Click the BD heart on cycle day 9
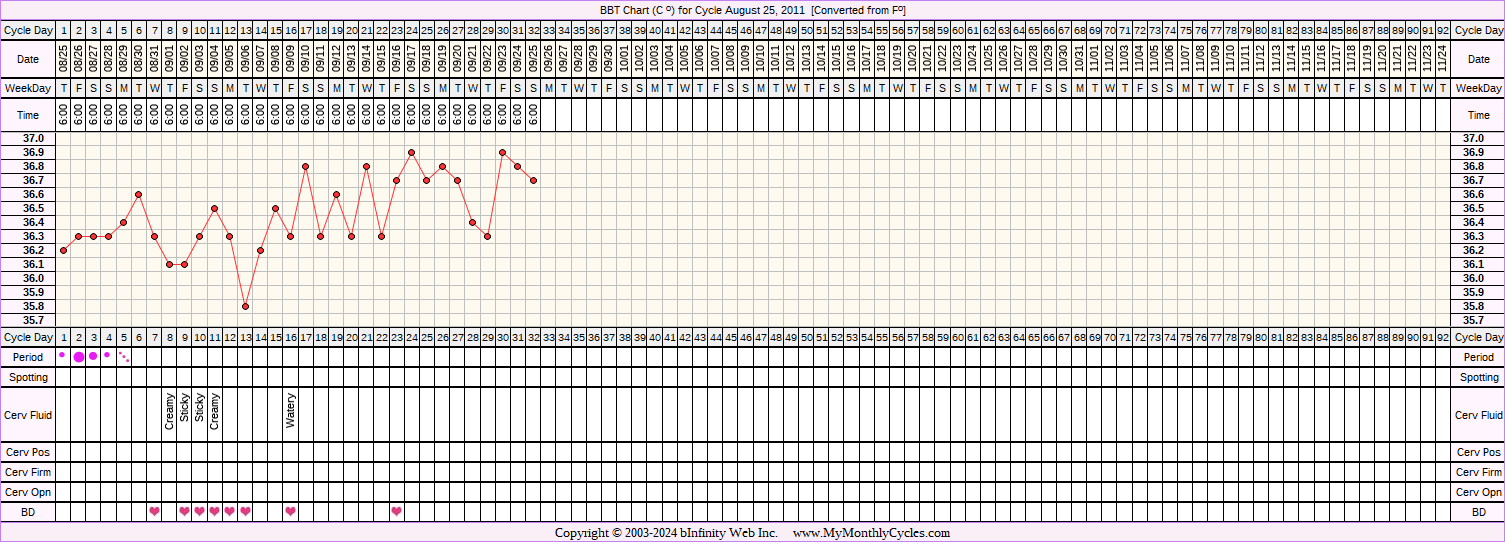The width and height of the screenshot is (1505, 542). tap(184, 511)
